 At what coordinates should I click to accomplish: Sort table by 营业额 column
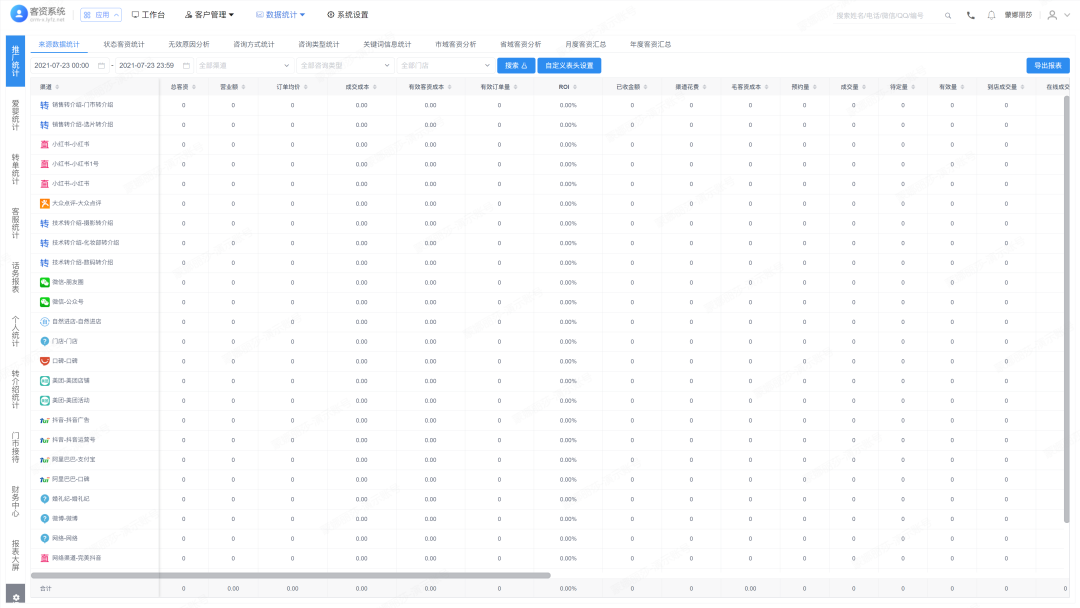(231, 87)
